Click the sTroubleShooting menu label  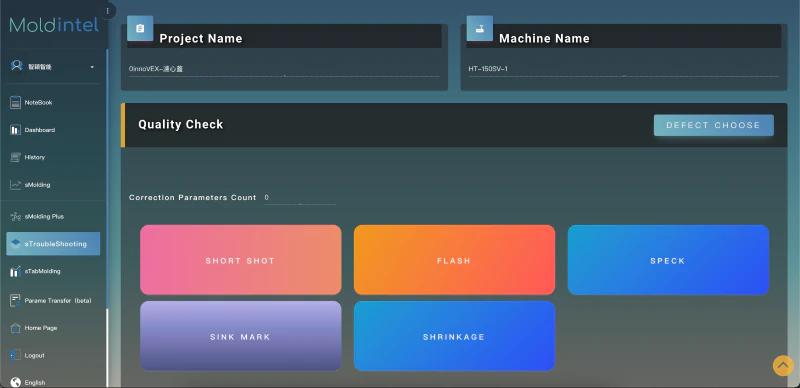56,244
